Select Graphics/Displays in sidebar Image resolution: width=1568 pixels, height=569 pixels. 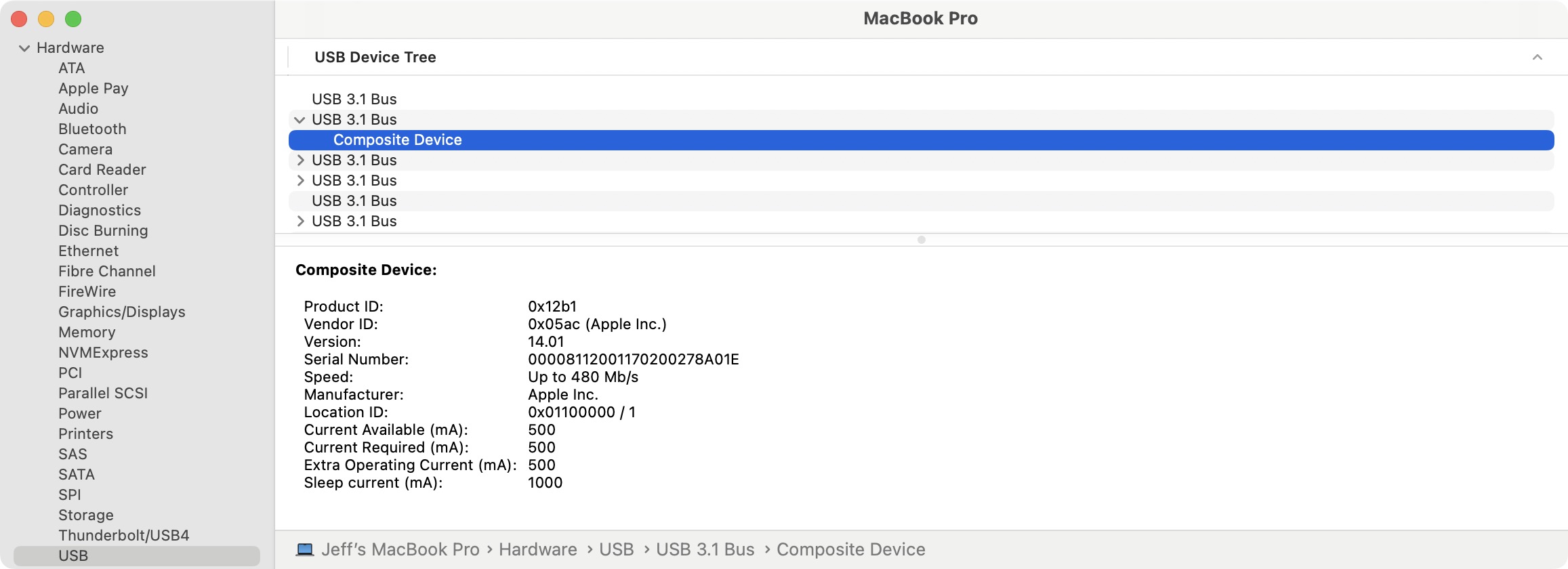point(121,312)
